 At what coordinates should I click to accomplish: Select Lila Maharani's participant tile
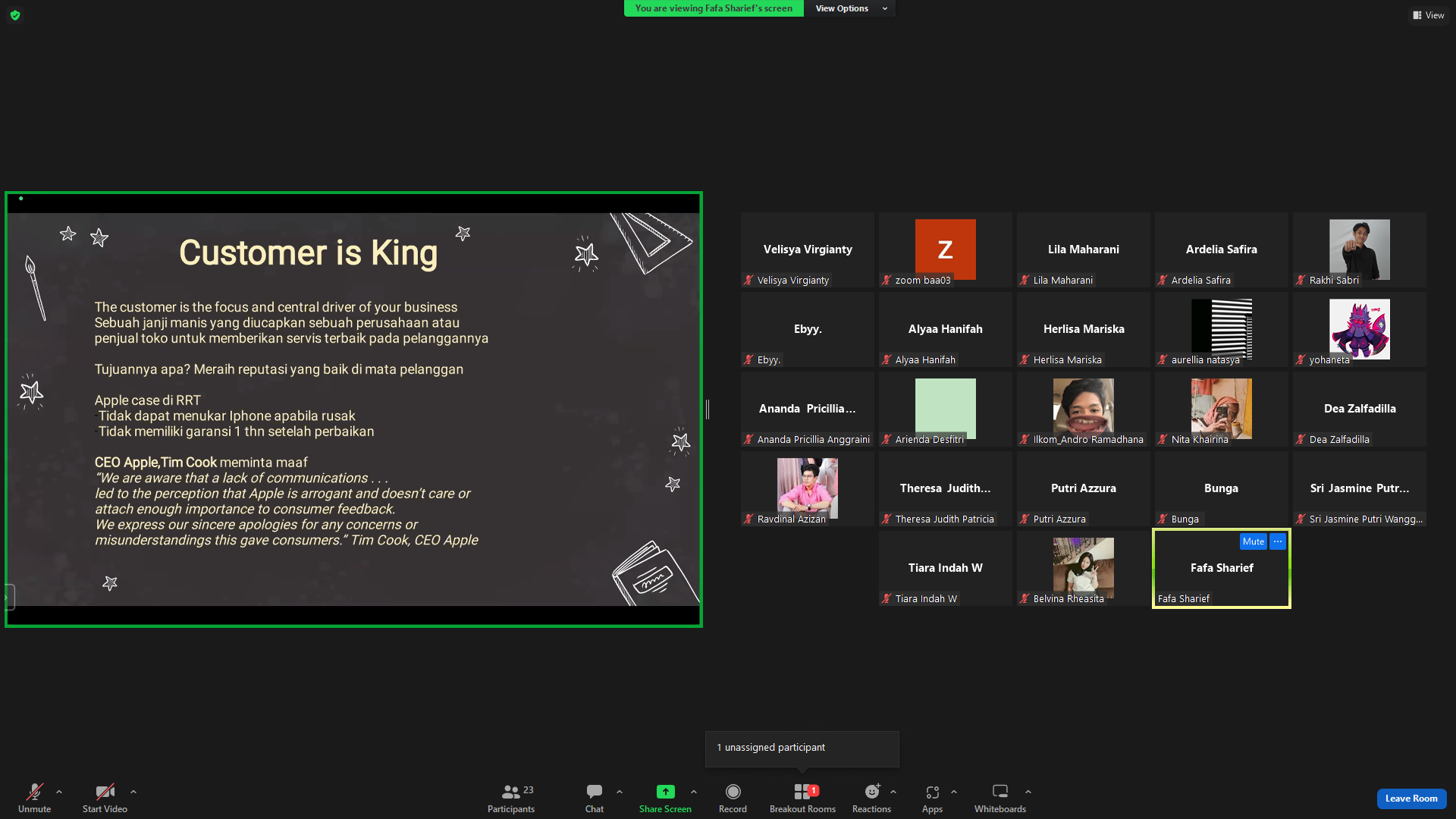1084,249
